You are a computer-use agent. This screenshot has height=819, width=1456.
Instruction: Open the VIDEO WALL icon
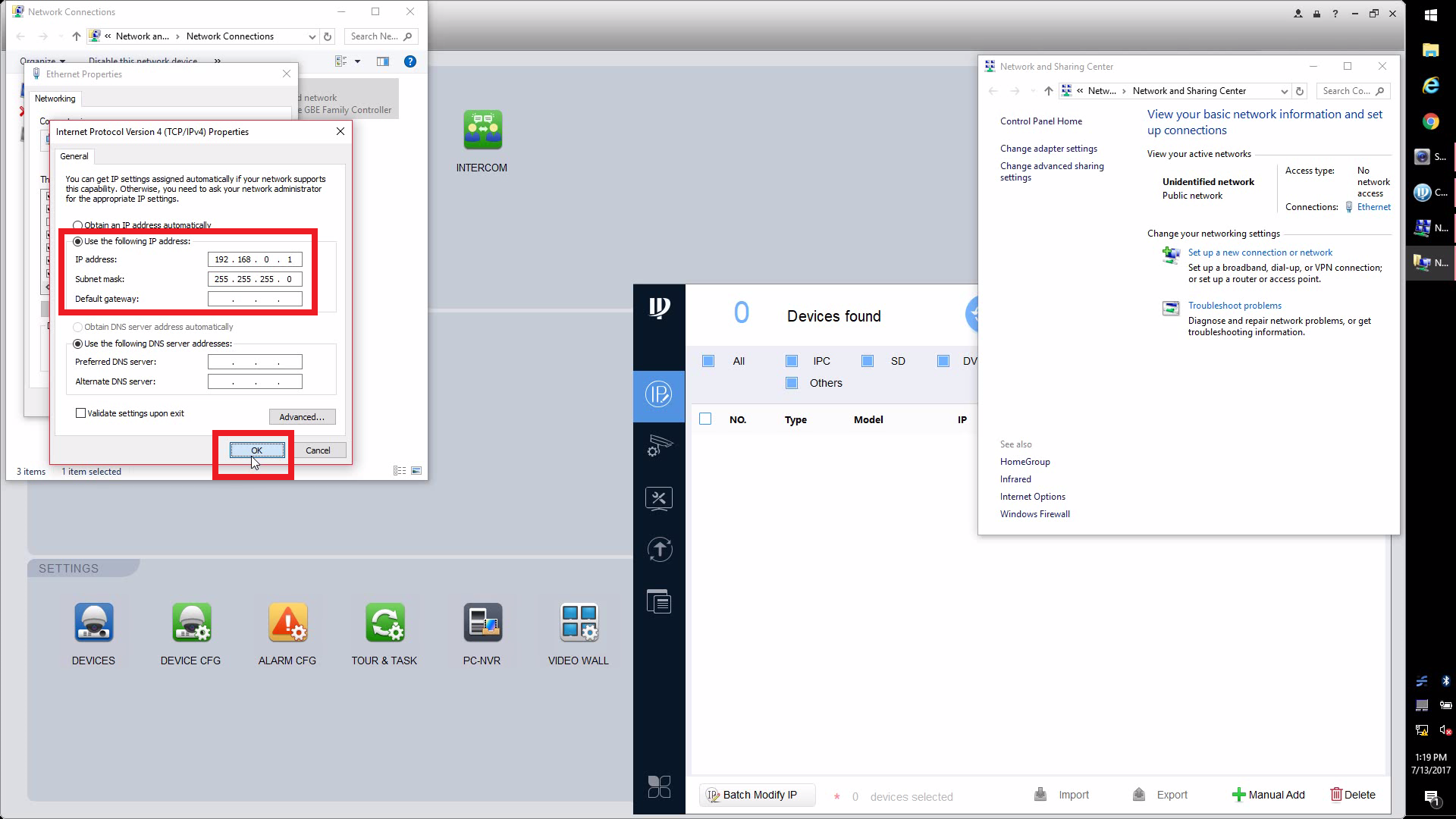[x=579, y=623]
